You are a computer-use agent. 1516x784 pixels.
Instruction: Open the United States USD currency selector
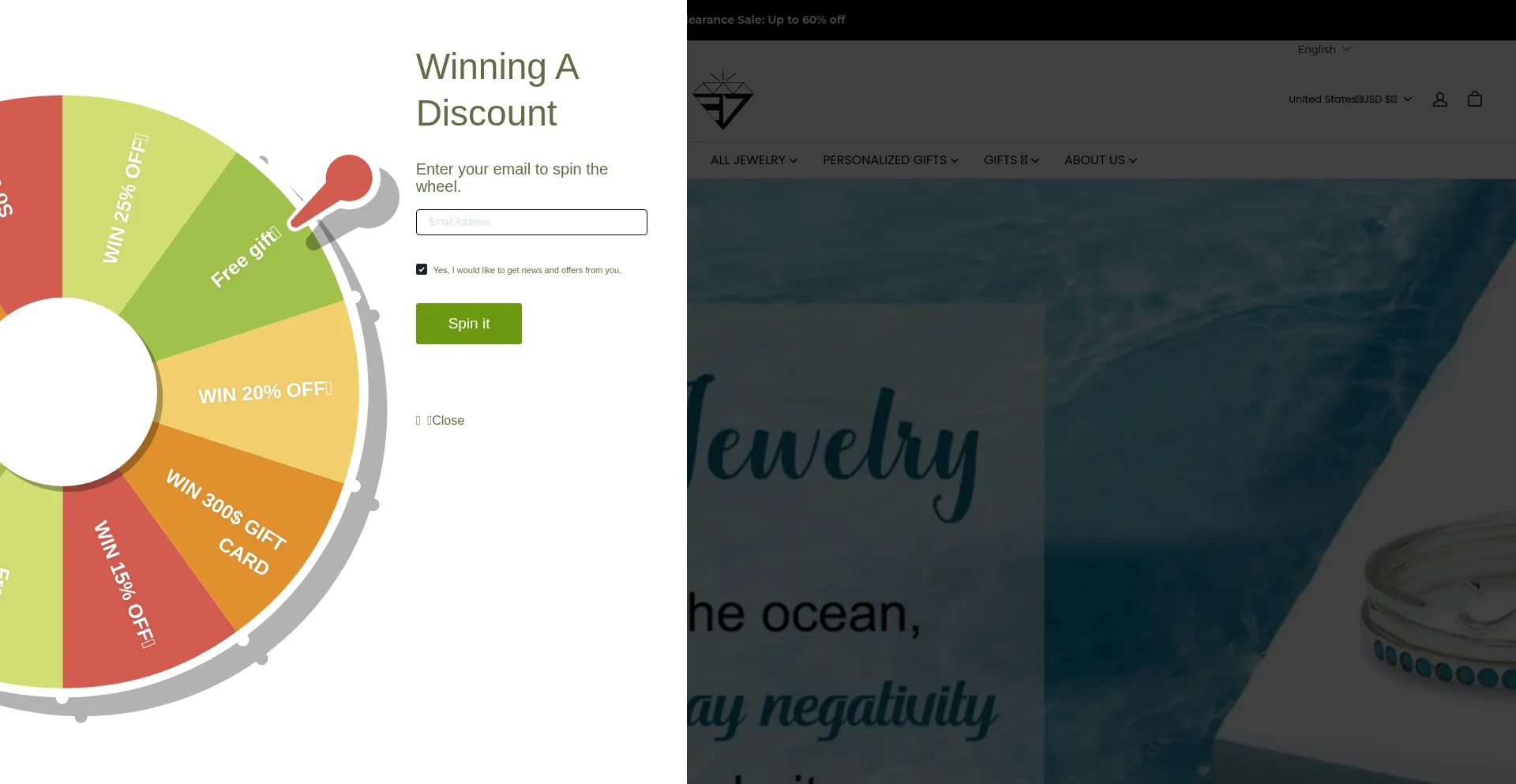pyautogui.click(x=1349, y=99)
